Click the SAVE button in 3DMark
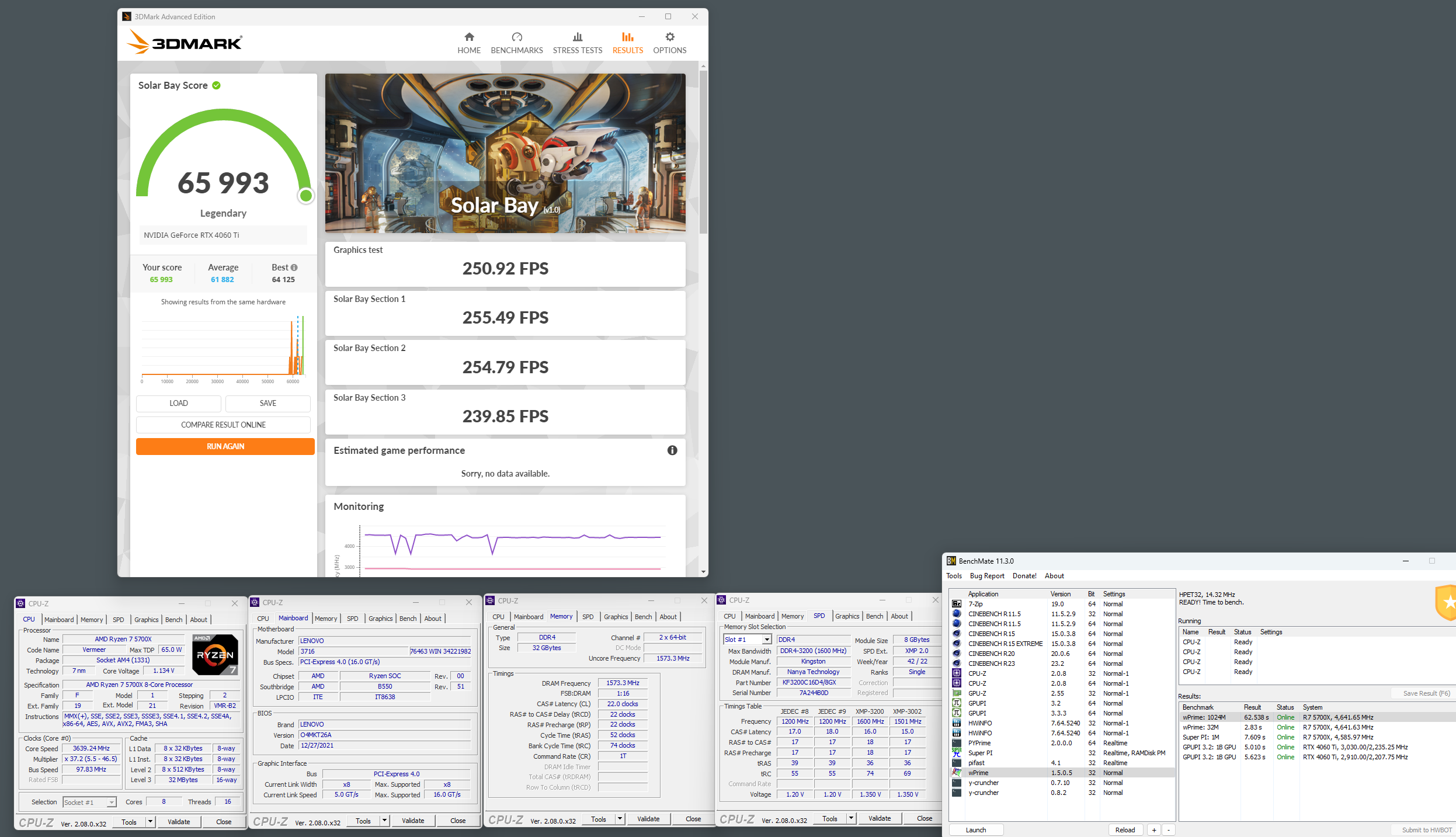Screen dimensions: 1456x837 268,404
